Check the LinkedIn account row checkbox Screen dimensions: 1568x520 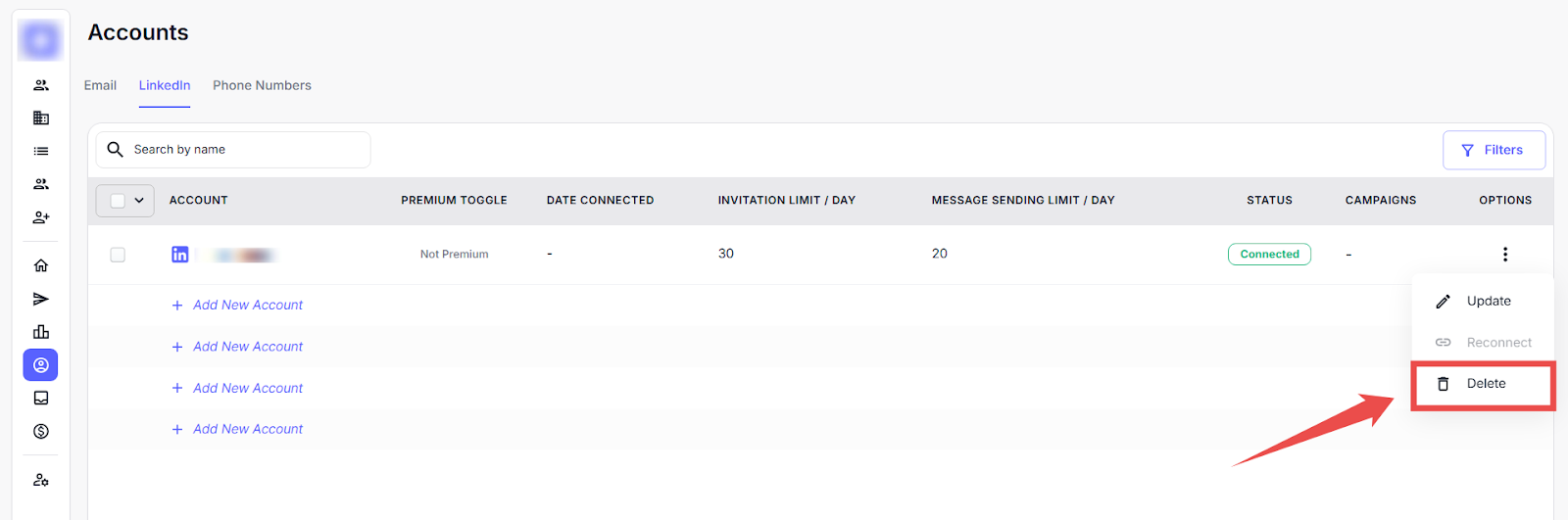118,255
